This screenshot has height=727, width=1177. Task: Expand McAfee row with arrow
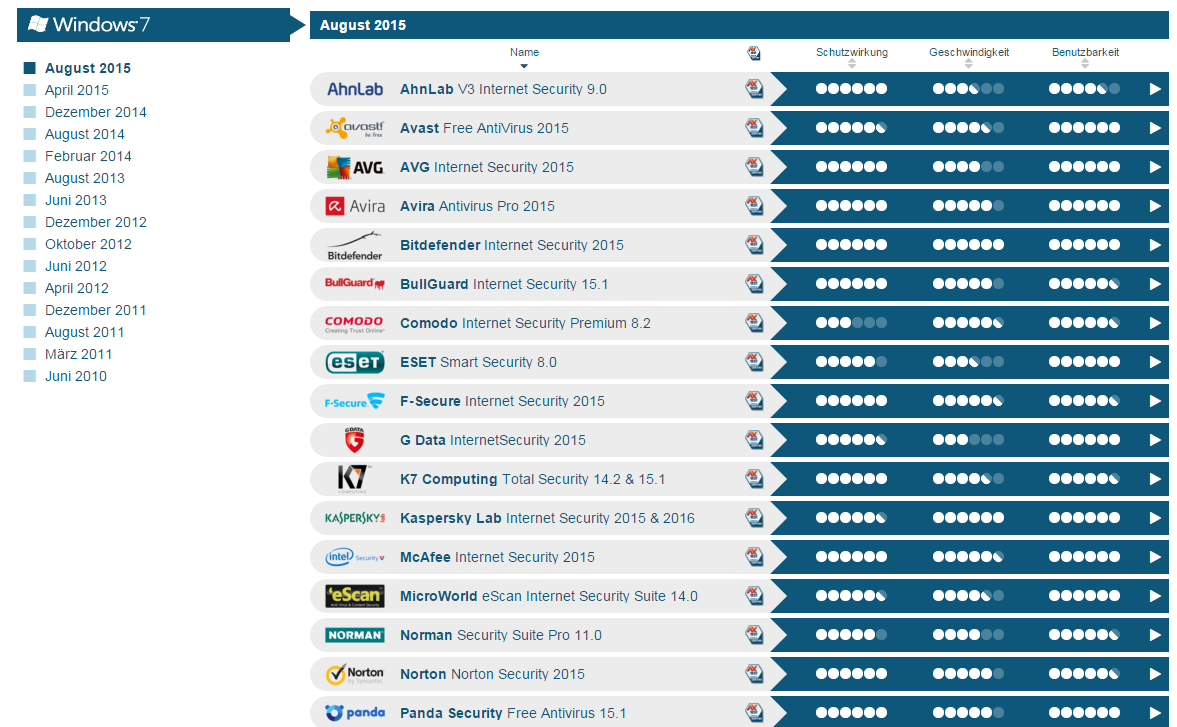[1154, 557]
